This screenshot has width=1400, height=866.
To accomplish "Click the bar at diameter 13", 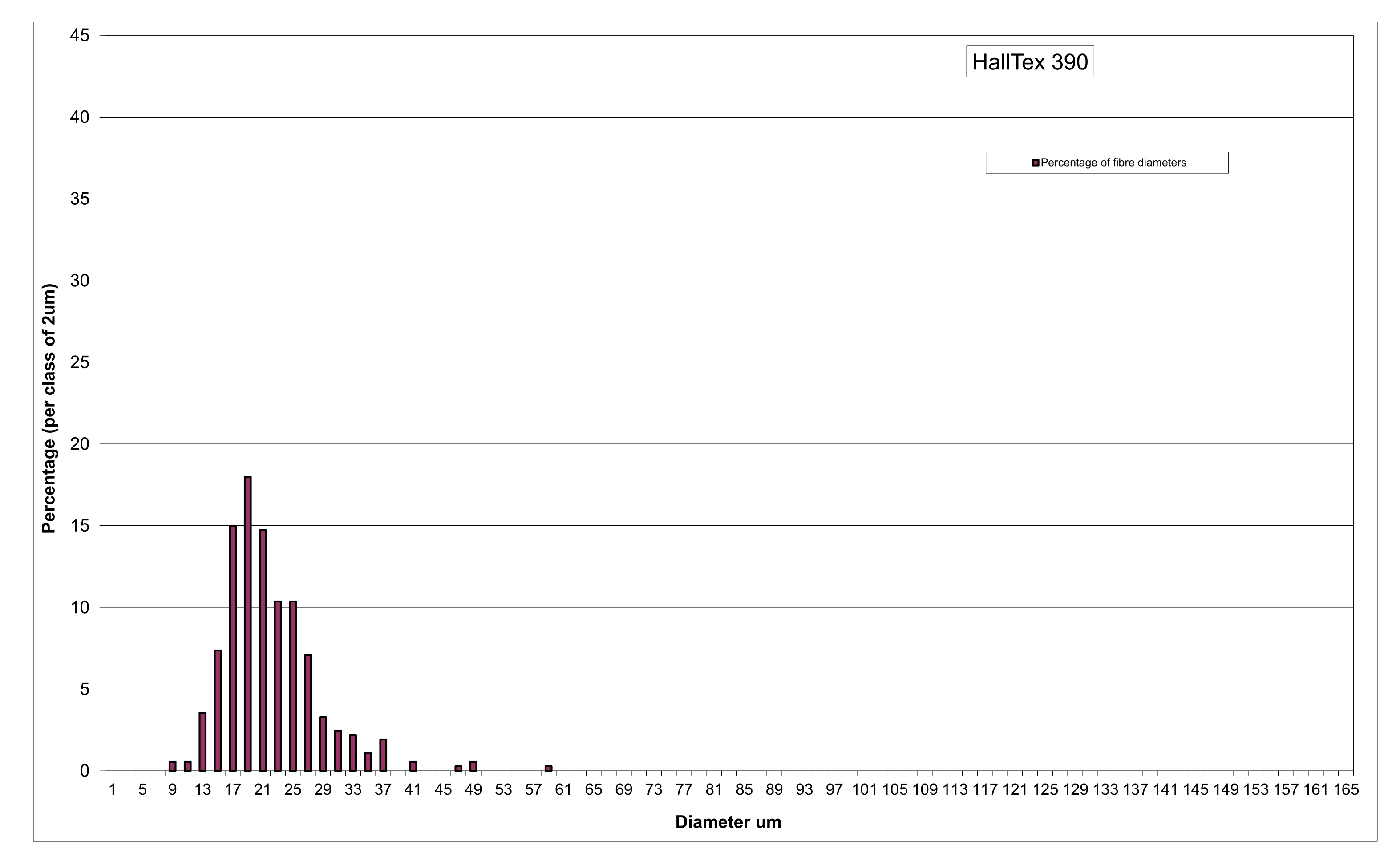I will [202, 742].
